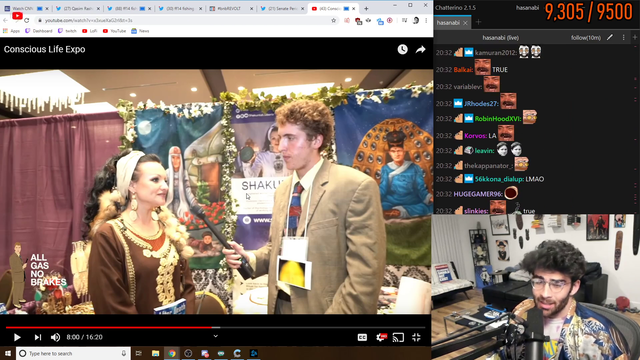
Task: Click the extension icon right of bookmark star
Action: 347,20
